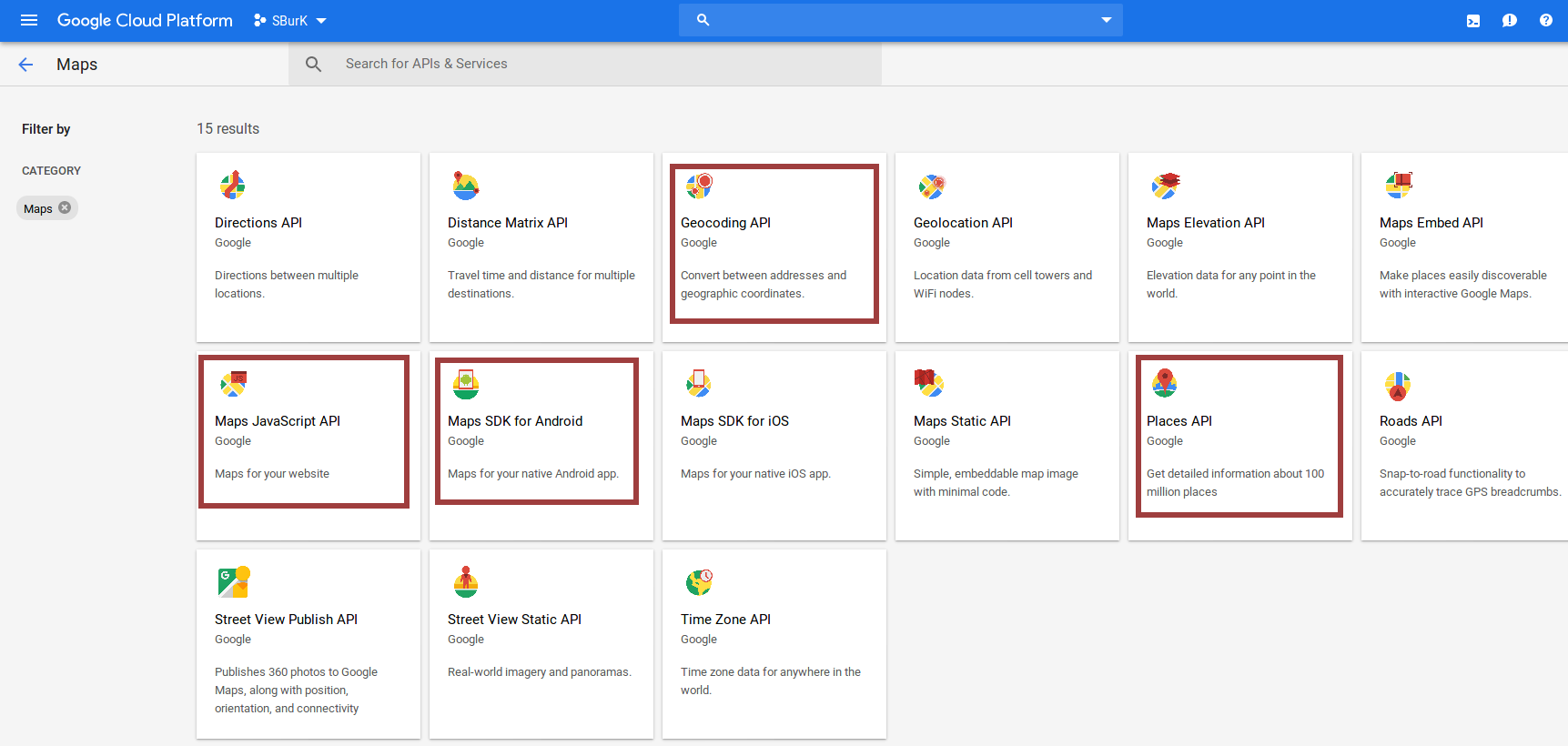Open the hamburger navigation menu

coord(29,20)
